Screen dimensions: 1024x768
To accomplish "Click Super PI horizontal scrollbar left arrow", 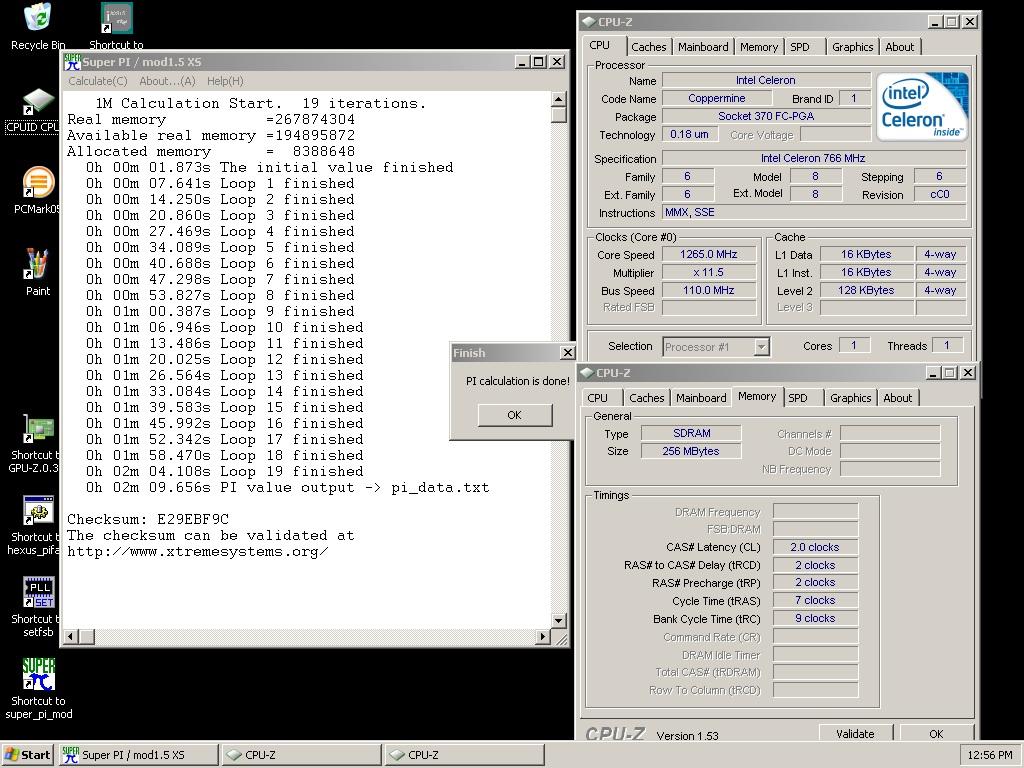I will point(71,635).
